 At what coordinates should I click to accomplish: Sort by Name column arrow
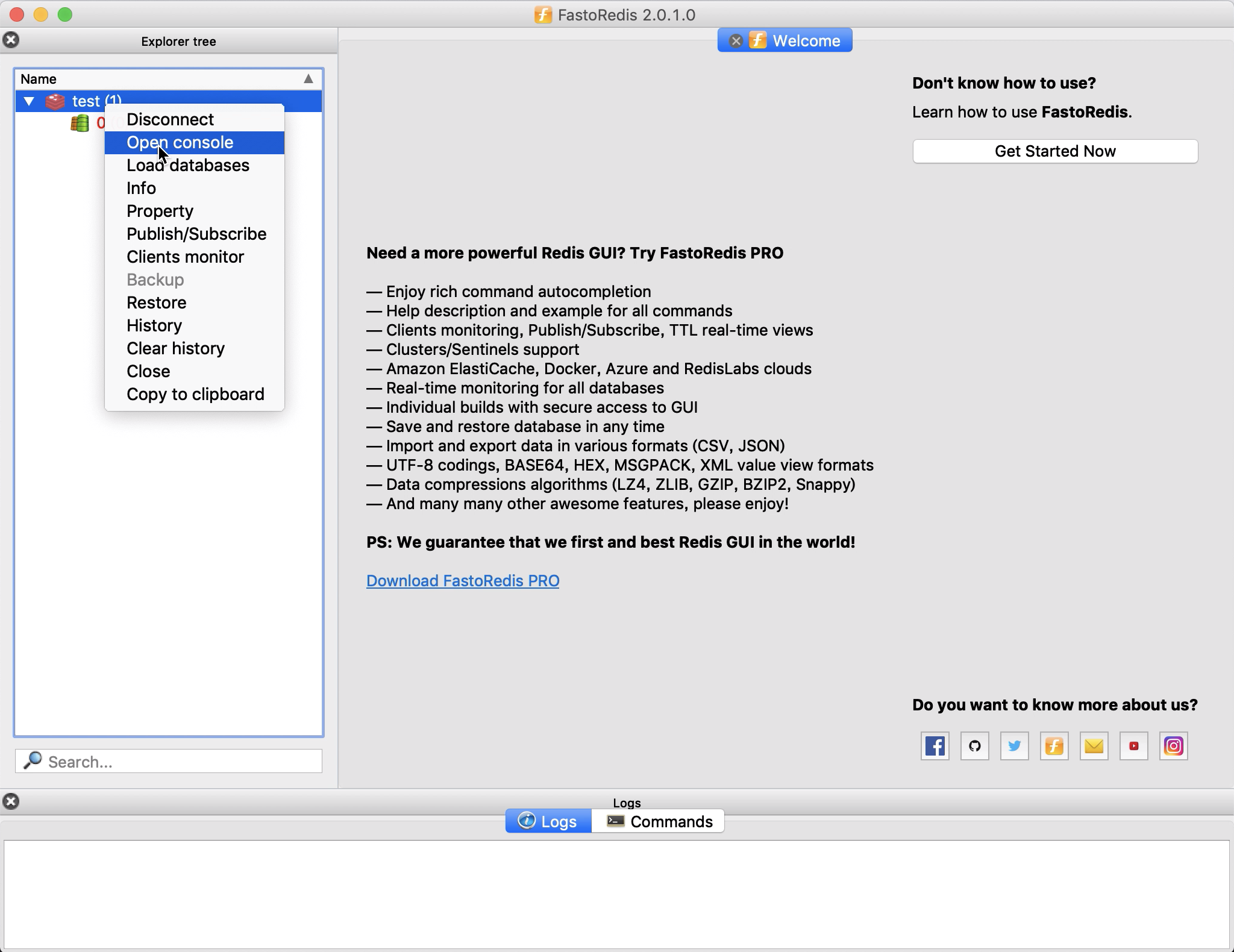(x=308, y=79)
